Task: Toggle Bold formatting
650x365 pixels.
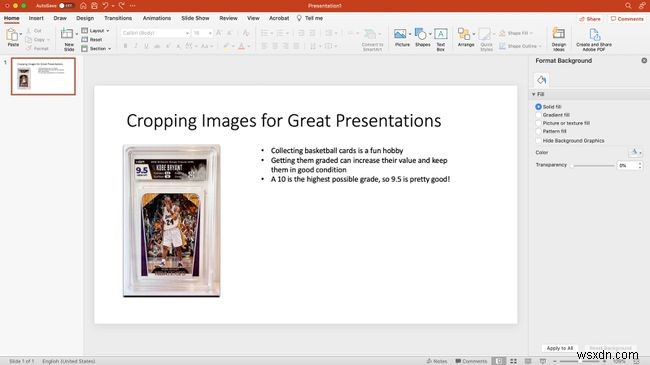Action: point(125,46)
